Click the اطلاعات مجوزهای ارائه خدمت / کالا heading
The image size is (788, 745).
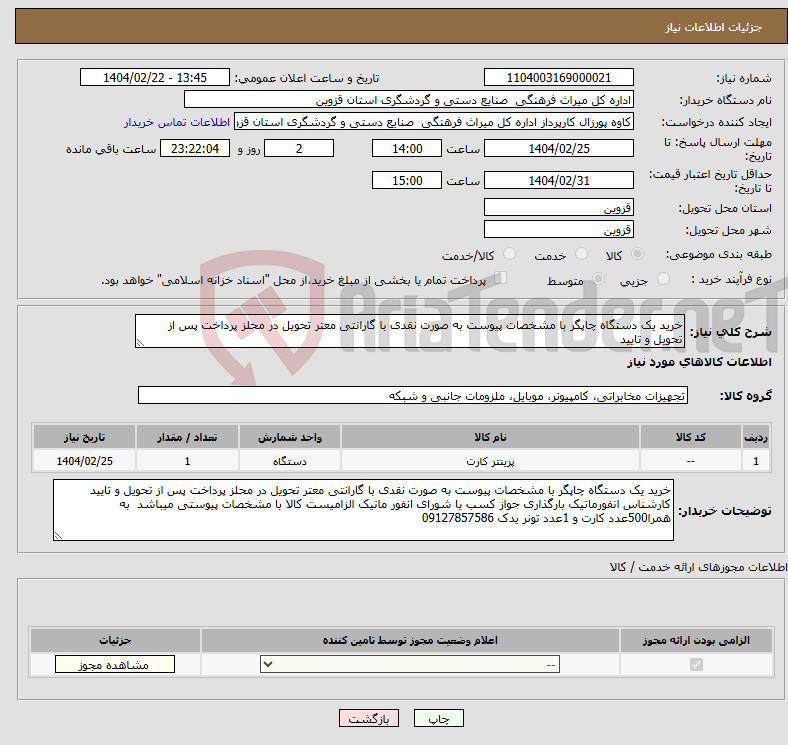[699, 567]
